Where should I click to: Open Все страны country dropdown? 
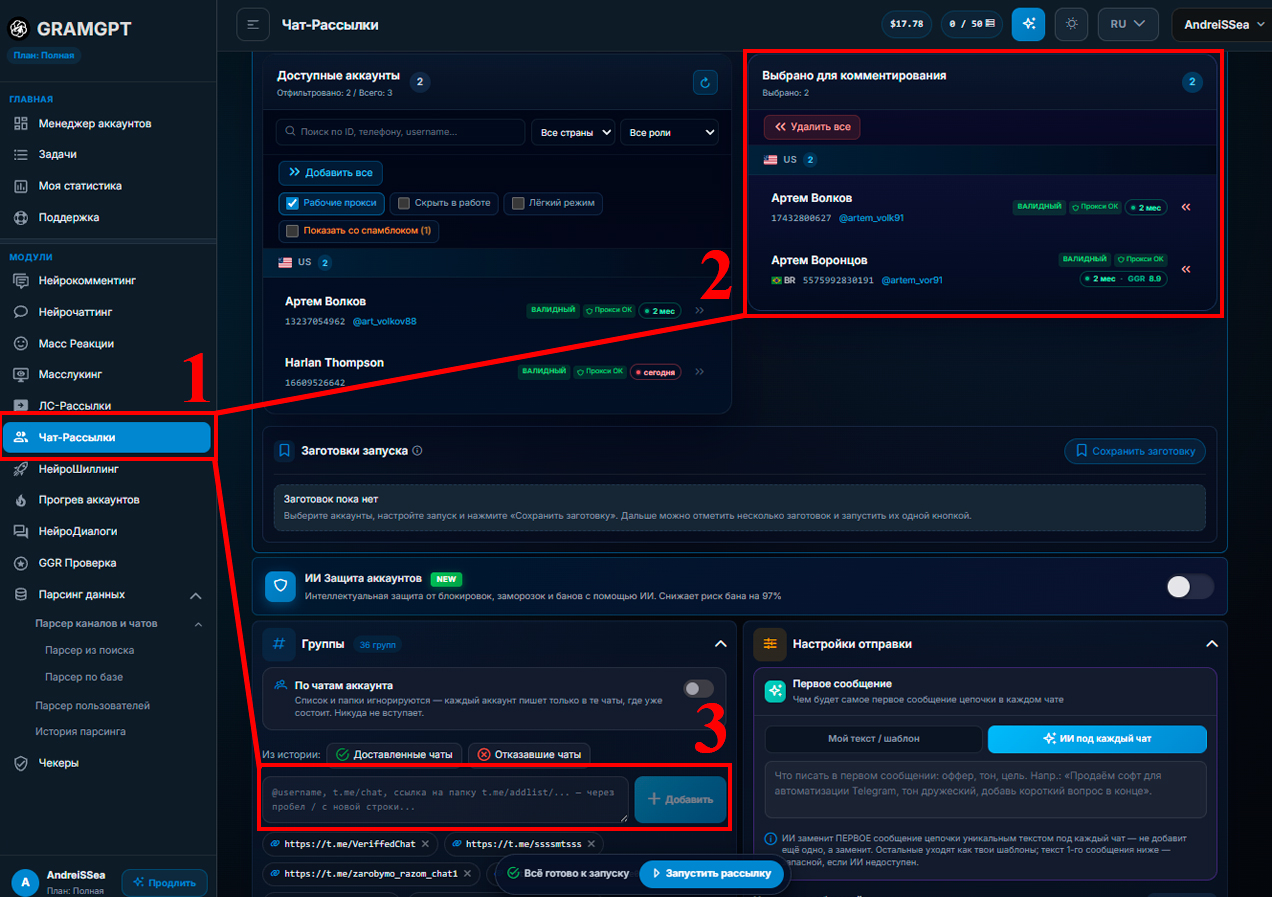coord(572,132)
